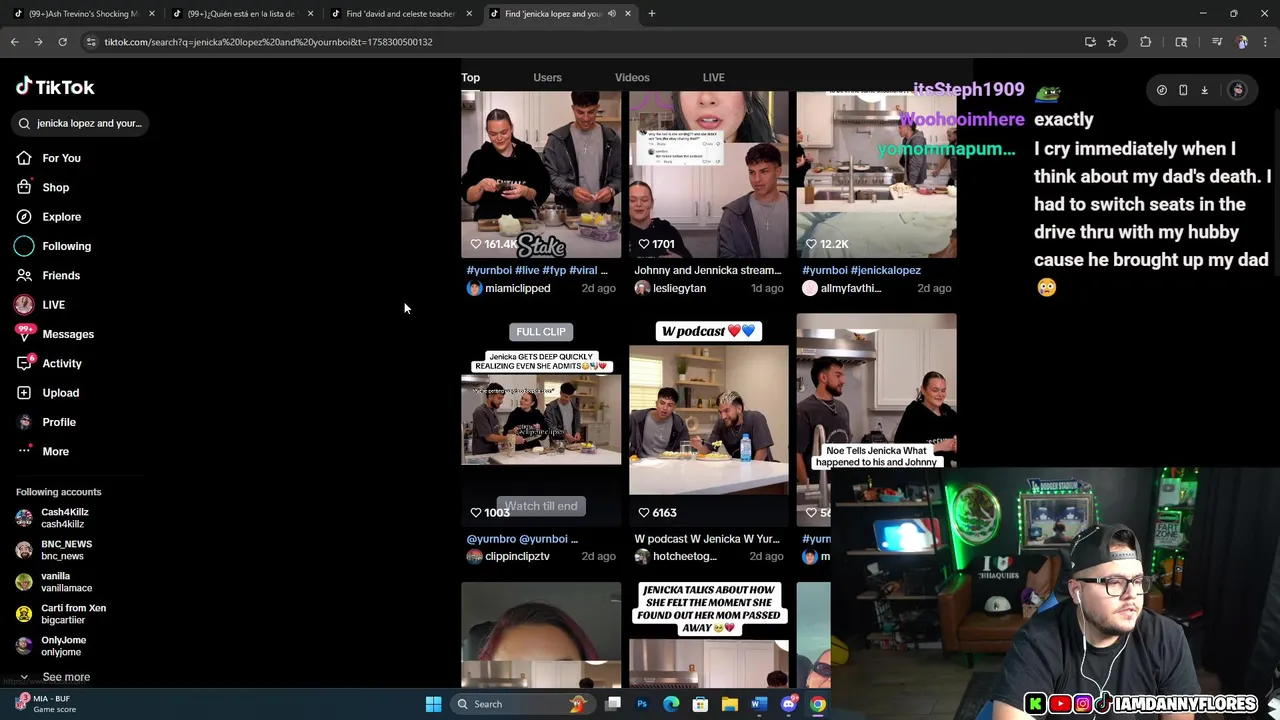Open the More menu in sidebar
Screen dimensions: 1280x720
click(x=42, y=451)
